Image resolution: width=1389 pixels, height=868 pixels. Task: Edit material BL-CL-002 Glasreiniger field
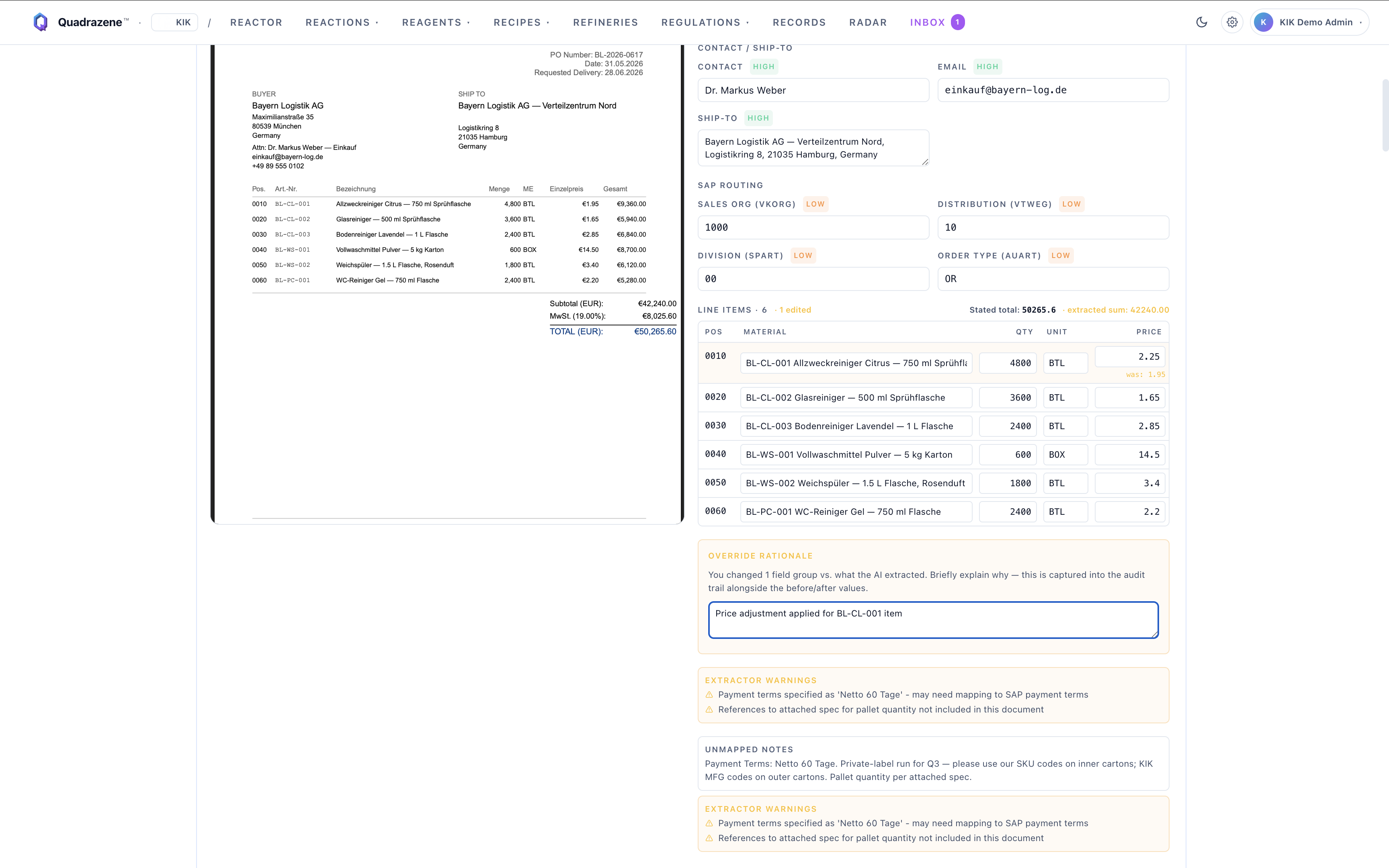pos(856,397)
